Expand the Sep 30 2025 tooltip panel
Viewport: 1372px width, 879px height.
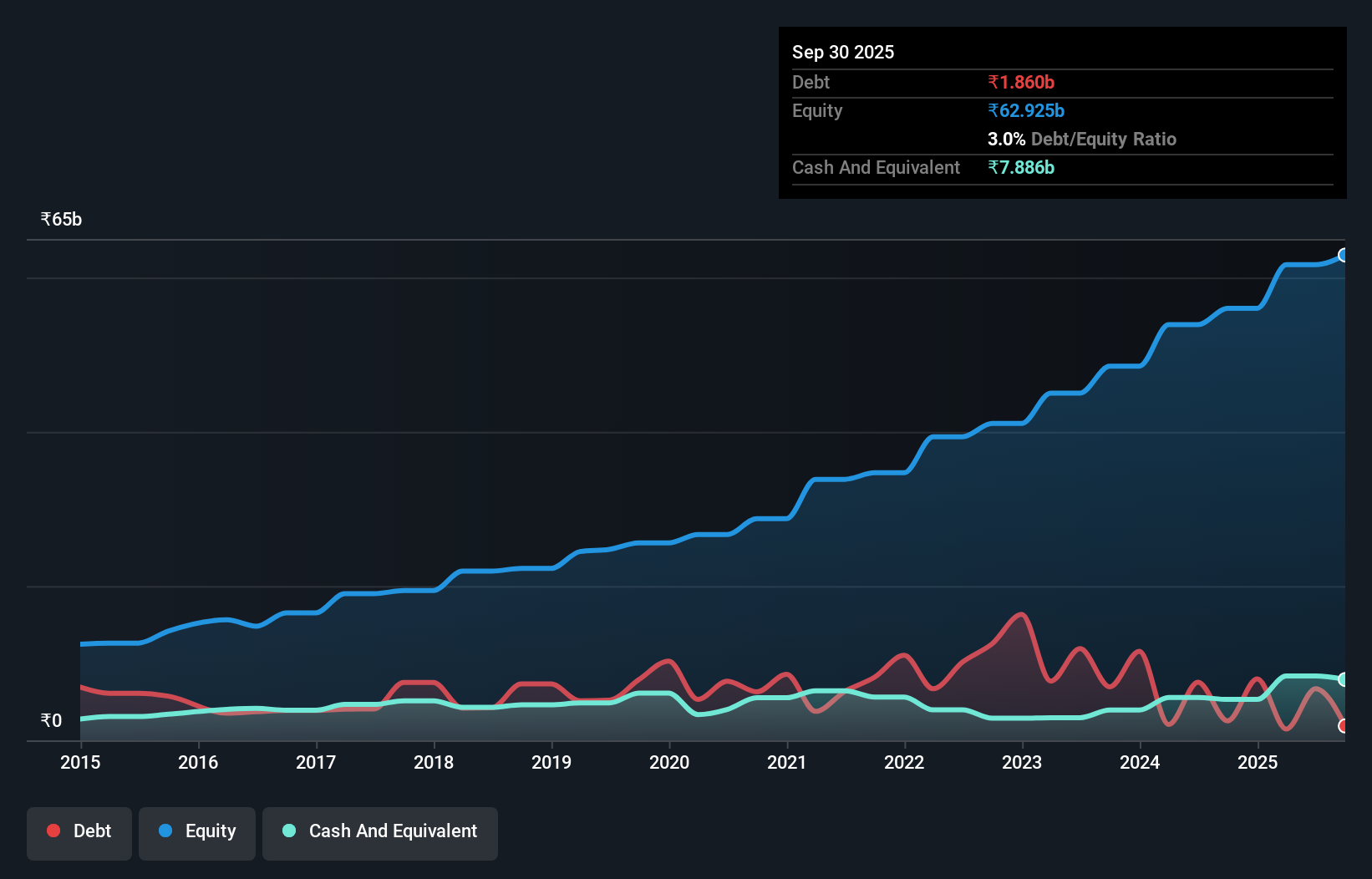(843, 52)
